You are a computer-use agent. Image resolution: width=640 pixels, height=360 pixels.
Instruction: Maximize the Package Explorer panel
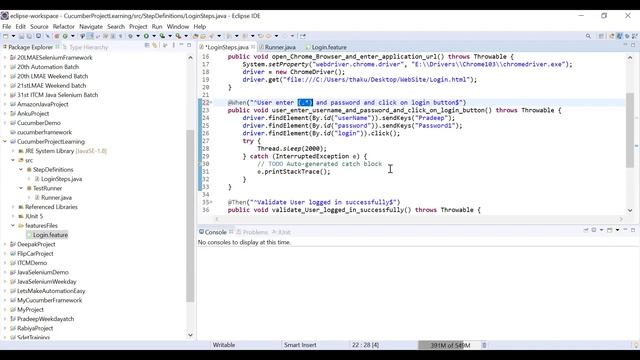coord(189,45)
